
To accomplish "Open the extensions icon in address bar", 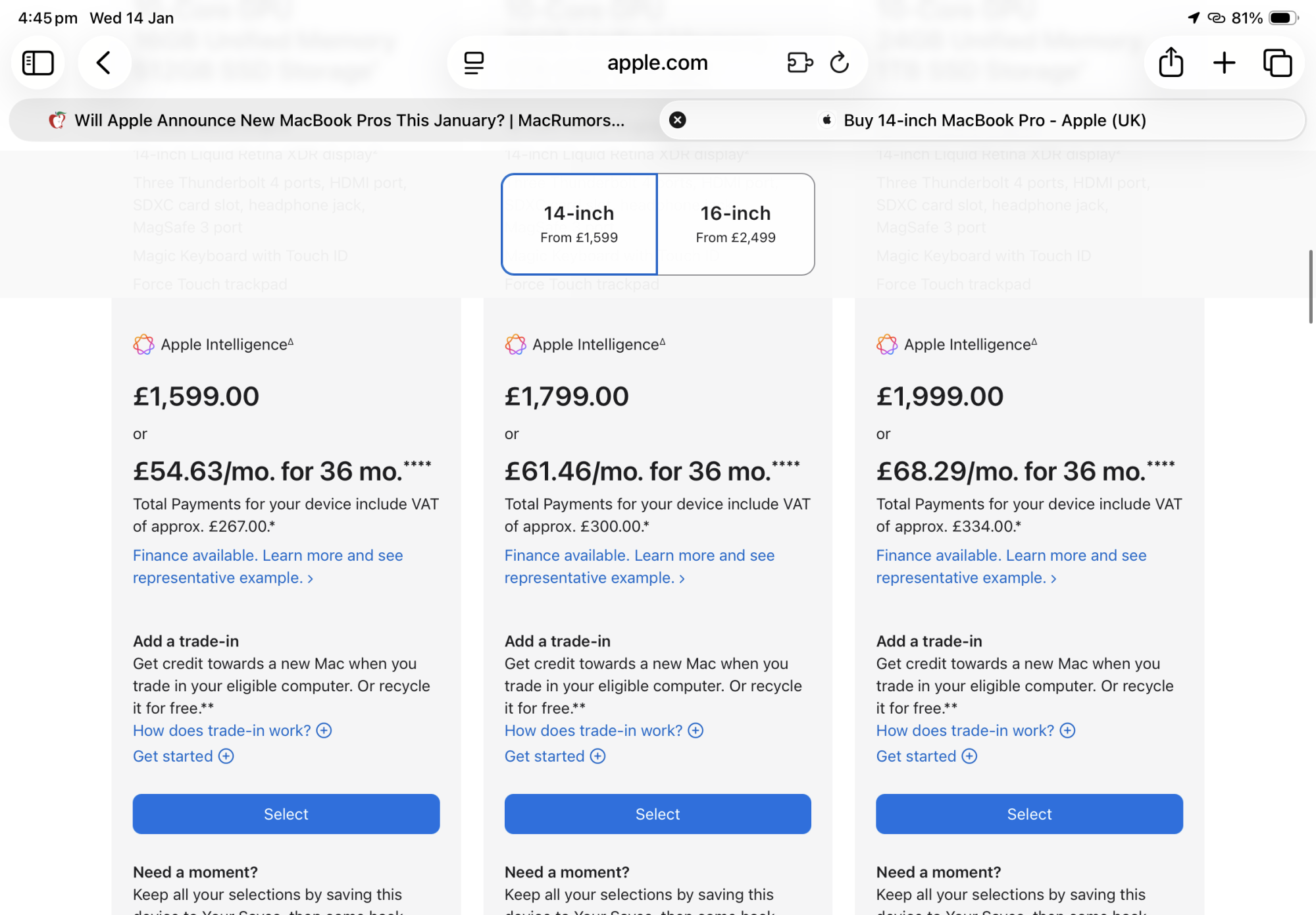I will tap(799, 63).
